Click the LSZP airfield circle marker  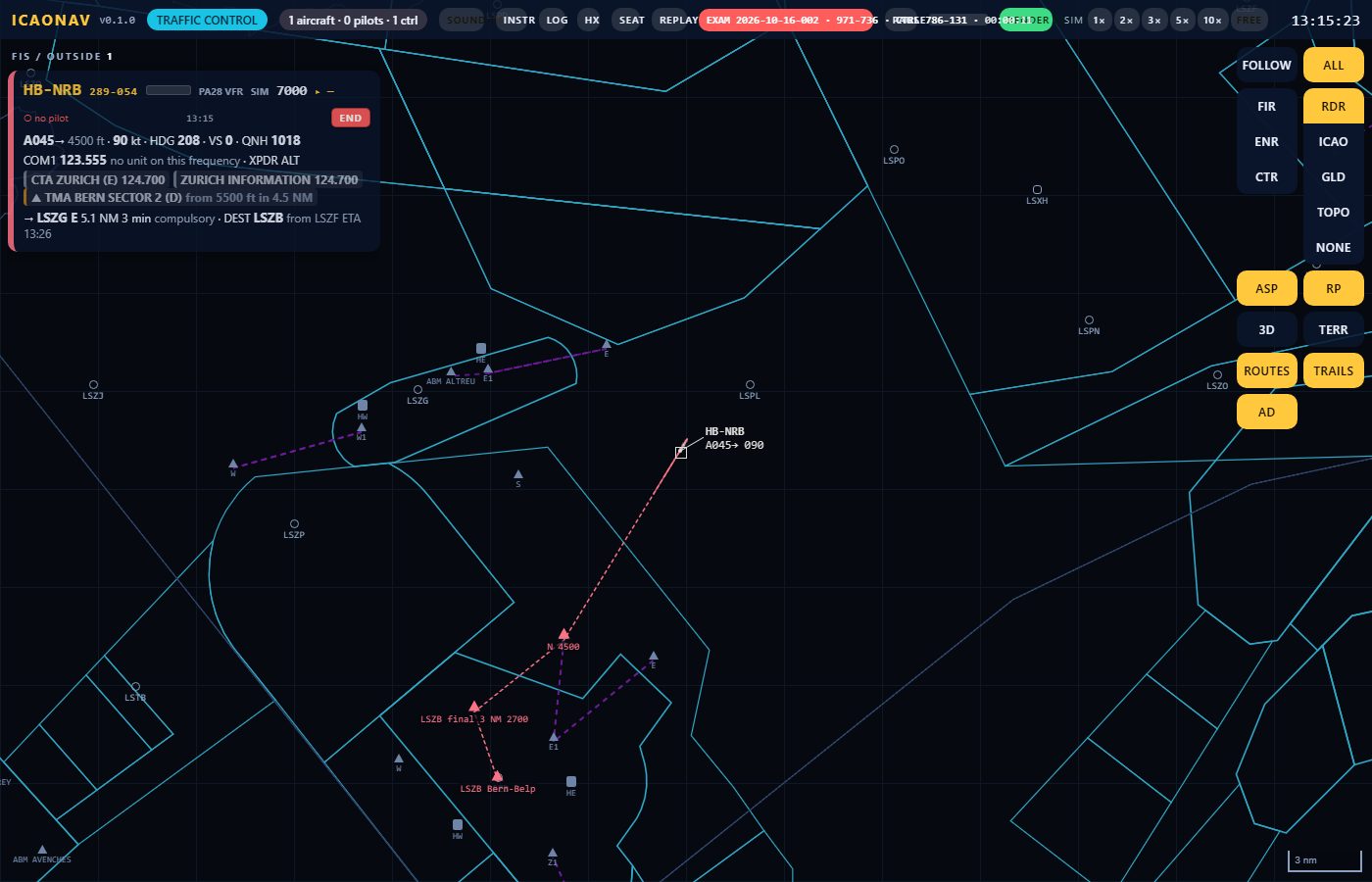[294, 524]
